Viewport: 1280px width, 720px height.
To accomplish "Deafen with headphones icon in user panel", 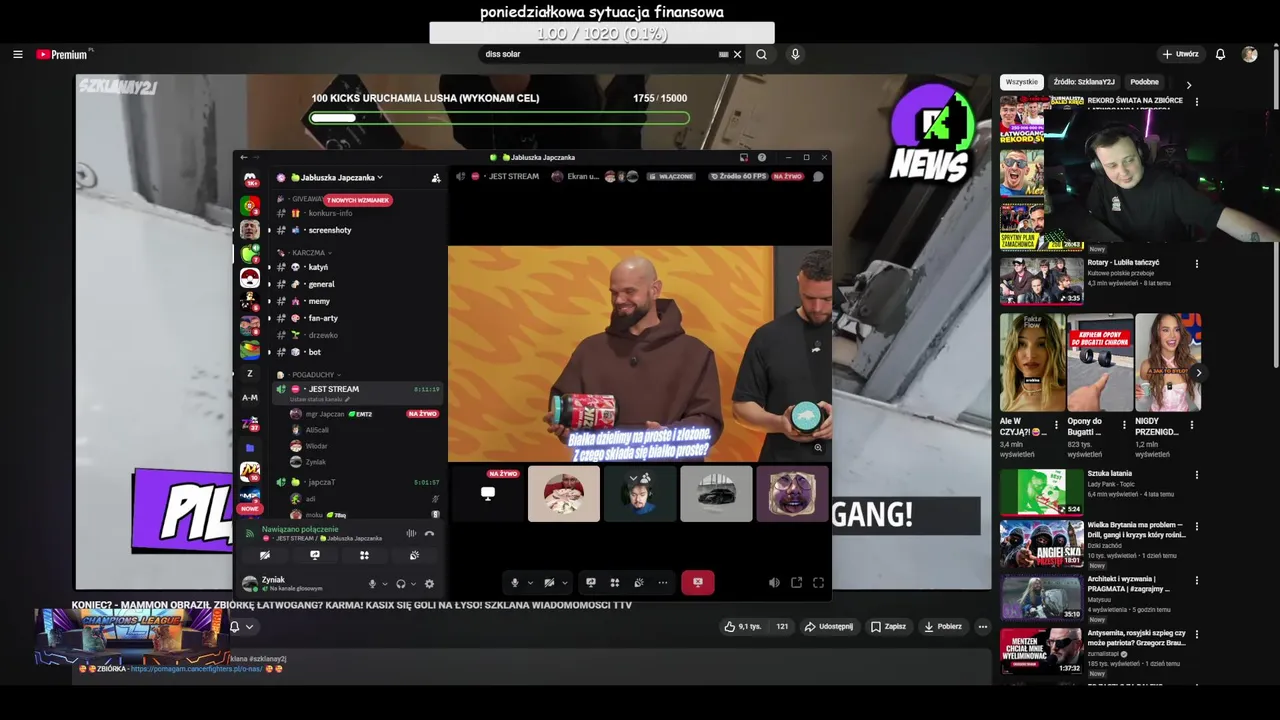I will pyautogui.click(x=400, y=584).
